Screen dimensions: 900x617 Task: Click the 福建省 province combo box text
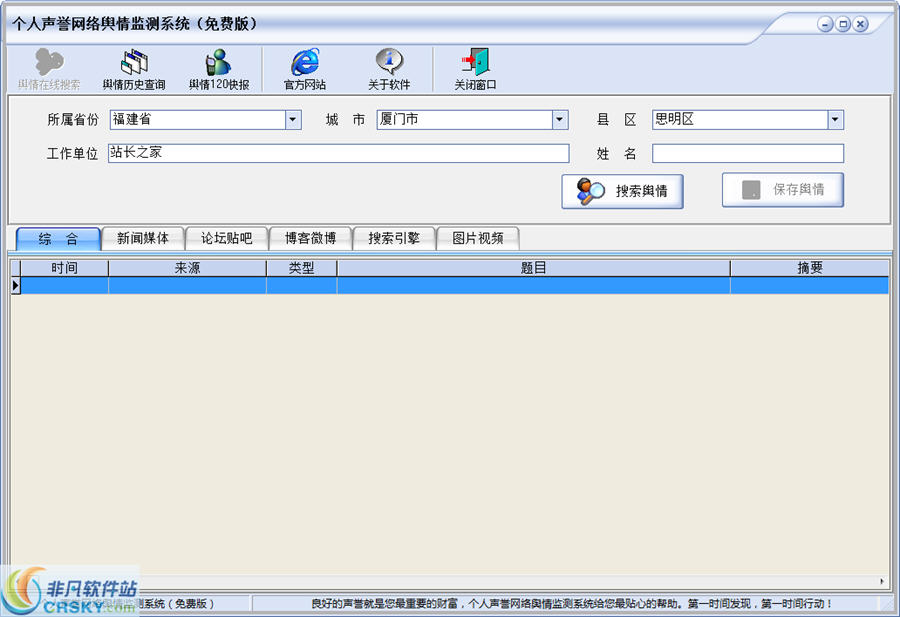click(x=132, y=119)
